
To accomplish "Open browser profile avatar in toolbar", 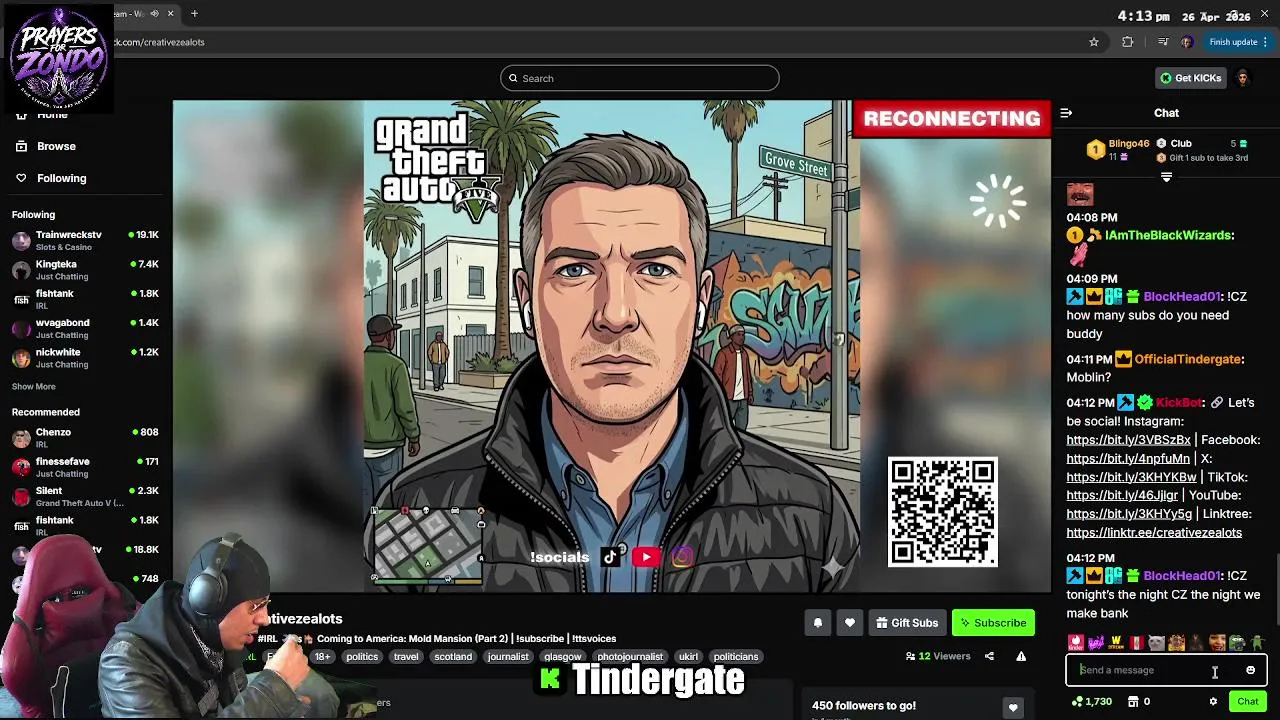I will click(x=1187, y=42).
